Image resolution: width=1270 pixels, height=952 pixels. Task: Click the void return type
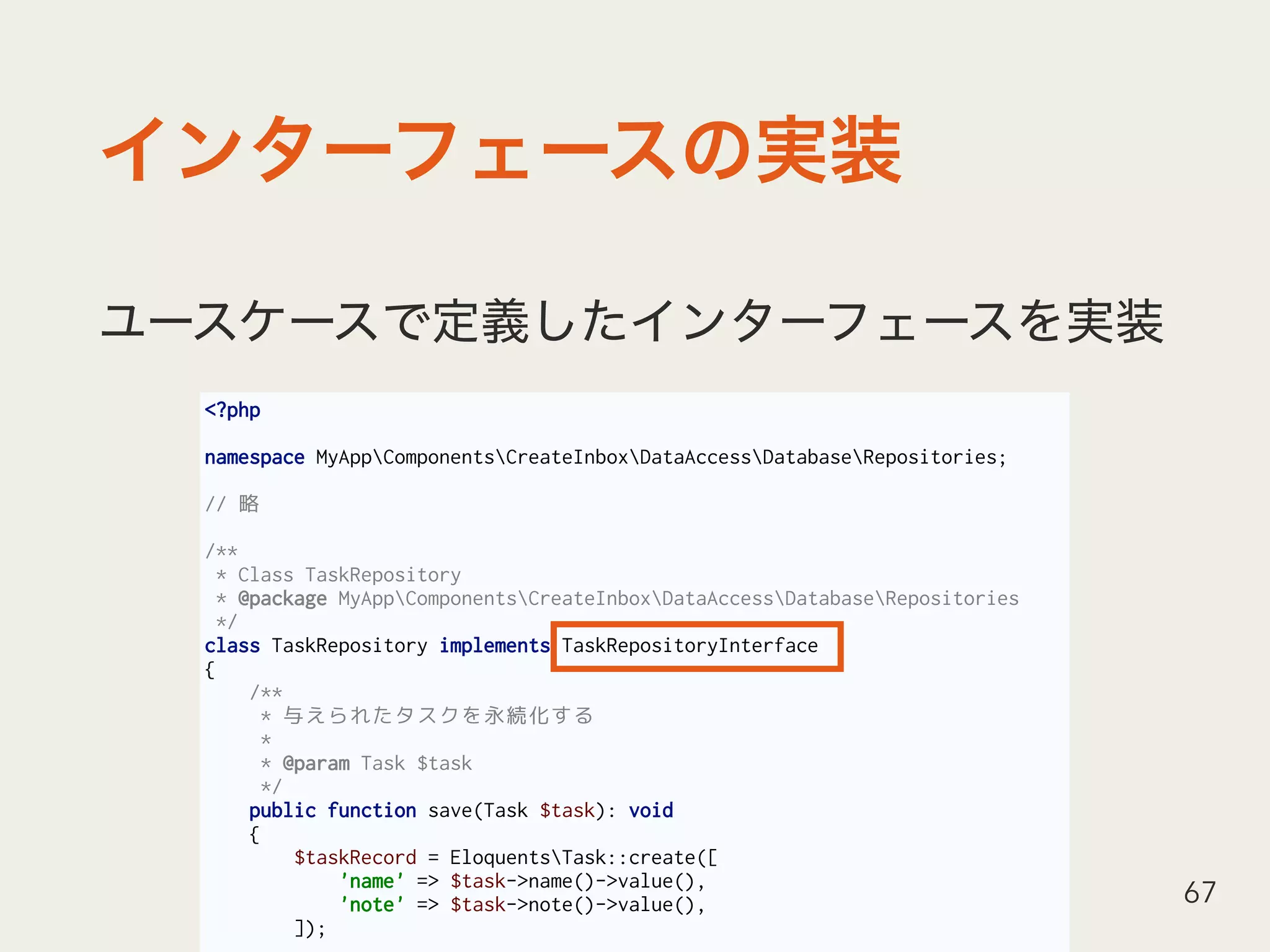coord(651,811)
